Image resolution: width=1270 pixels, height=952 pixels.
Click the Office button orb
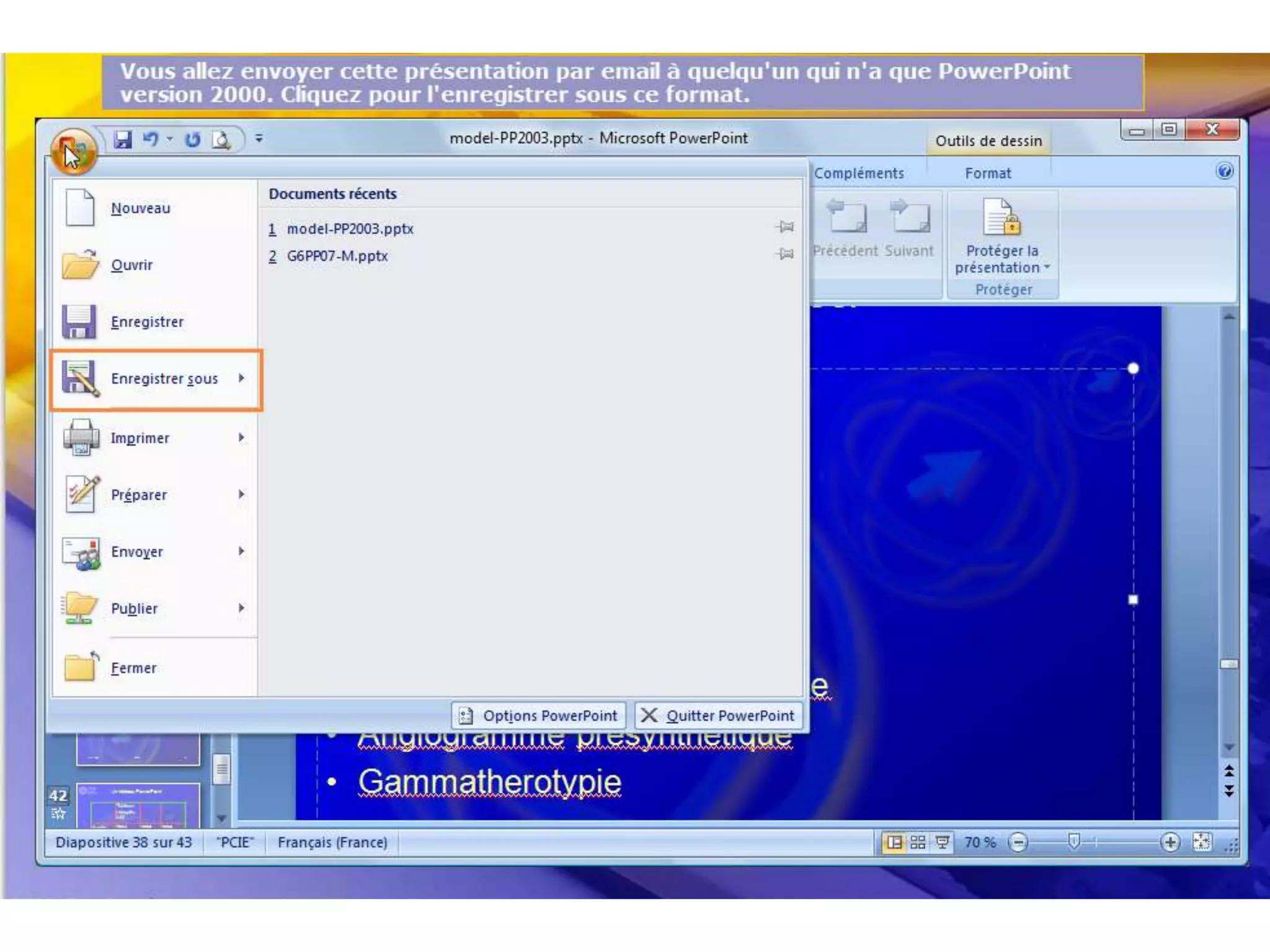[73, 151]
